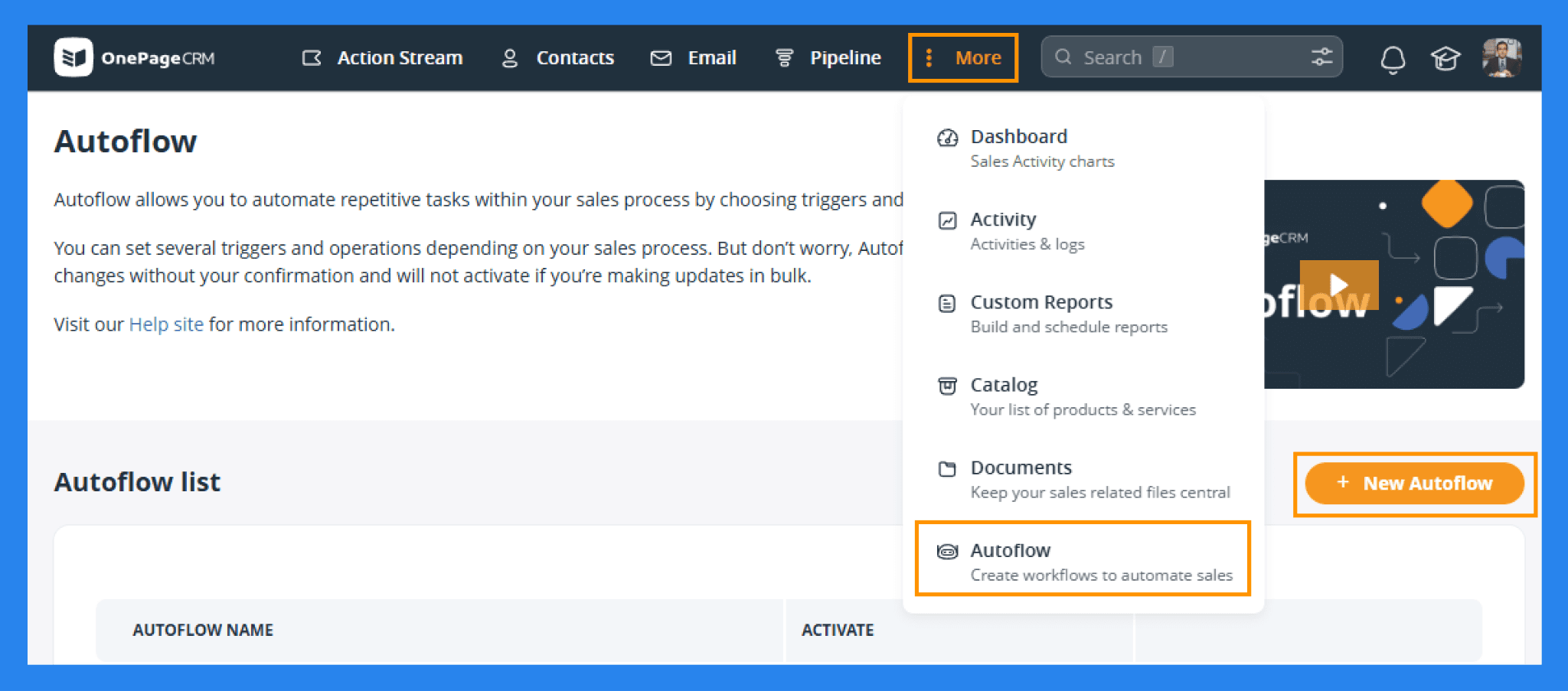Click the Documents folder icon
1568x691 pixels.
click(947, 468)
